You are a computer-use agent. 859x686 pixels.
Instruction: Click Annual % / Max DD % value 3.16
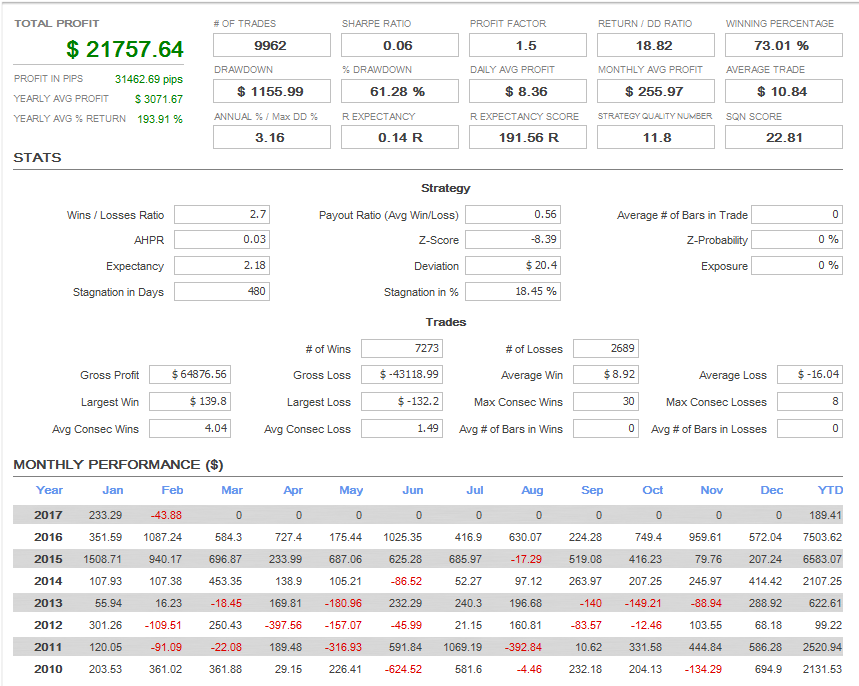272,138
